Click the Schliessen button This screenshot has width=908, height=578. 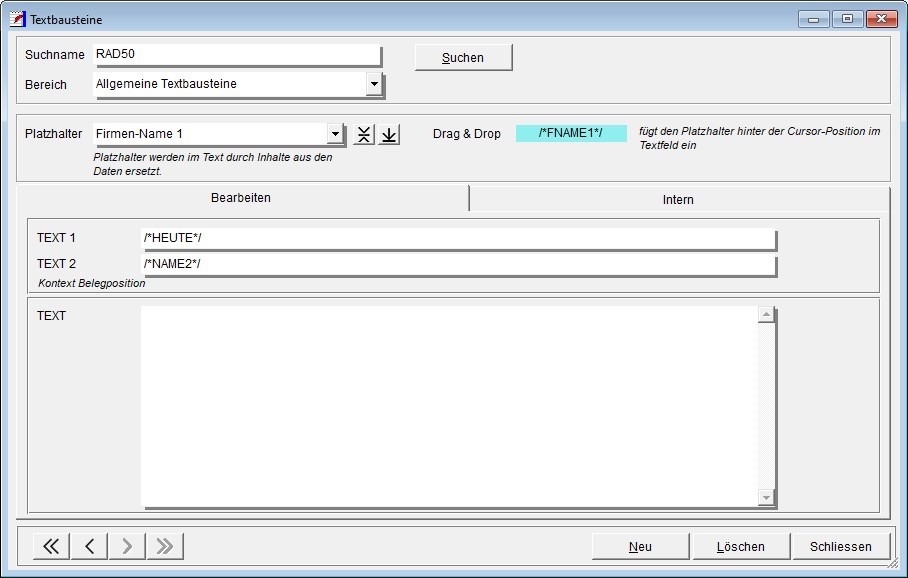point(841,546)
